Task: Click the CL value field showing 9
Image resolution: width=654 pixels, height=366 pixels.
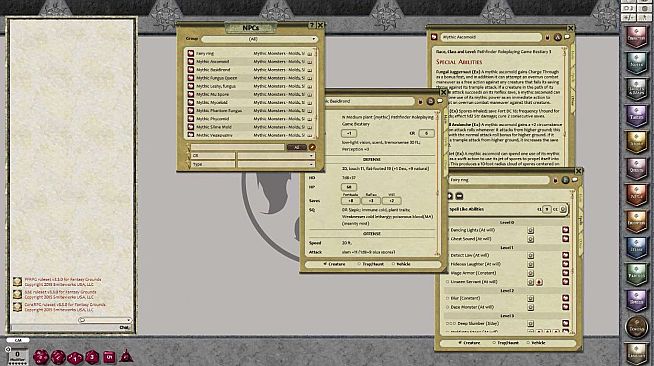Action: click(546, 209)
